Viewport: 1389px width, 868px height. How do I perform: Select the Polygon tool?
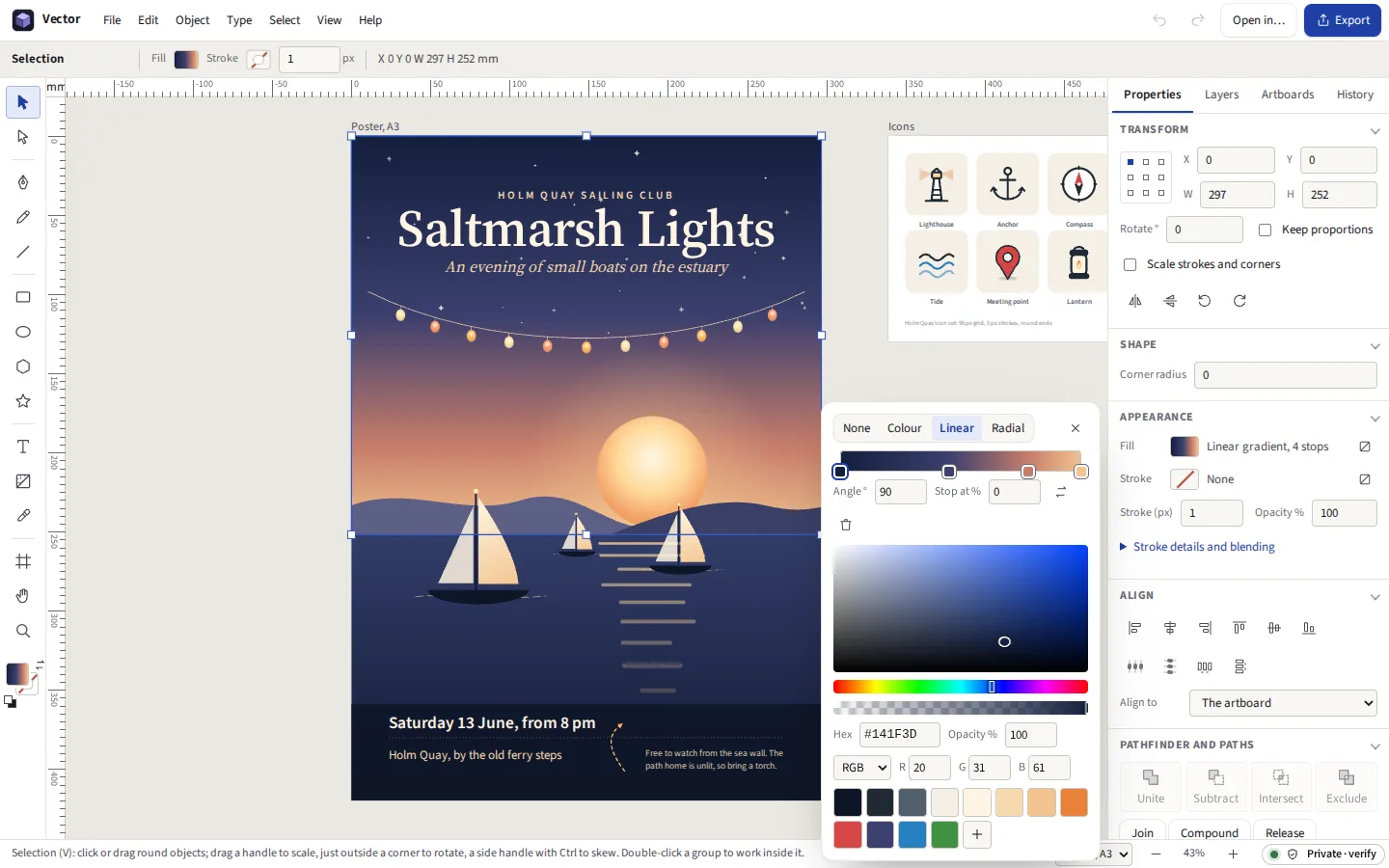point(23,366)
